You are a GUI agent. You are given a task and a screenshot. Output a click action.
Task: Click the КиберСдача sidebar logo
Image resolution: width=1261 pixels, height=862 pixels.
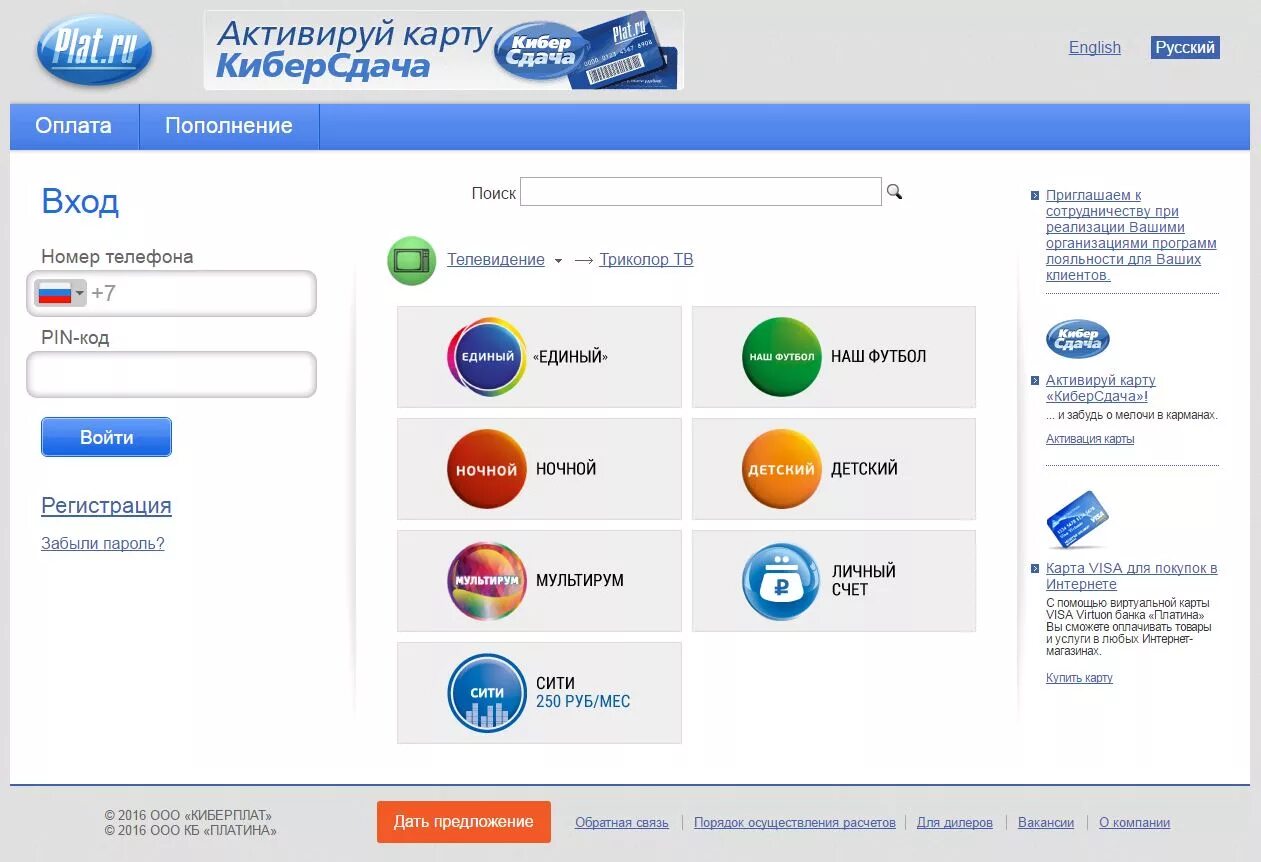pos(1078,338)
